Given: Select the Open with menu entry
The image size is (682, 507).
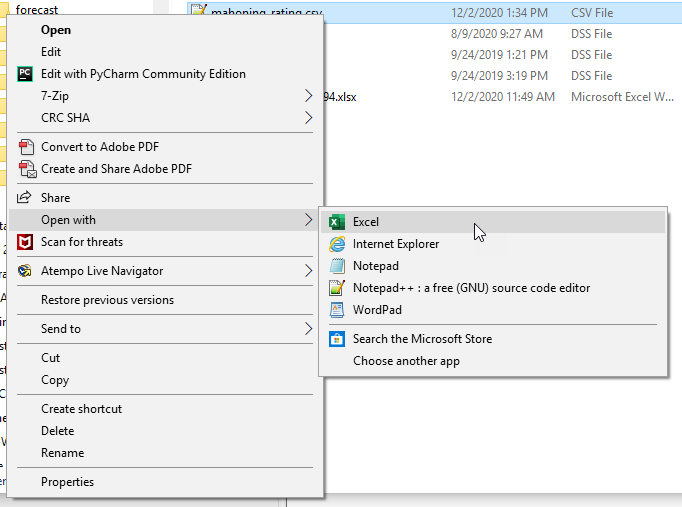Looking at the screenshot, I should point(165,220).
